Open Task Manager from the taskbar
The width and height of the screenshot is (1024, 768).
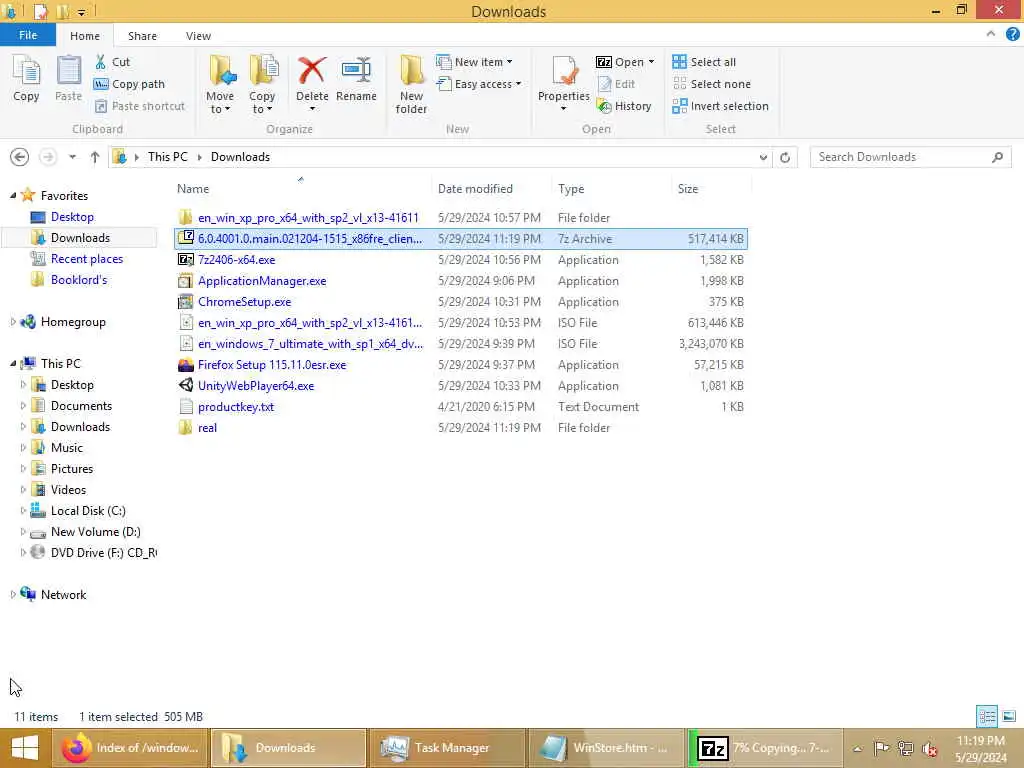[x=448, y=748]
